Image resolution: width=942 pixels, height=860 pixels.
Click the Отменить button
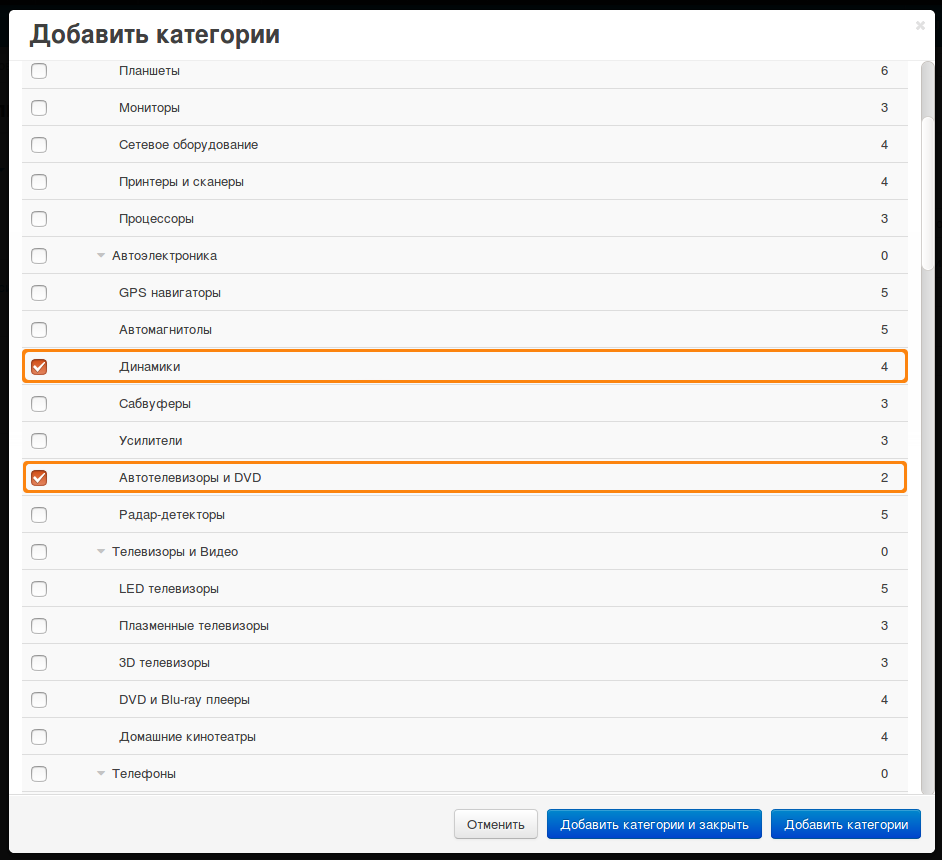[496, 825]
